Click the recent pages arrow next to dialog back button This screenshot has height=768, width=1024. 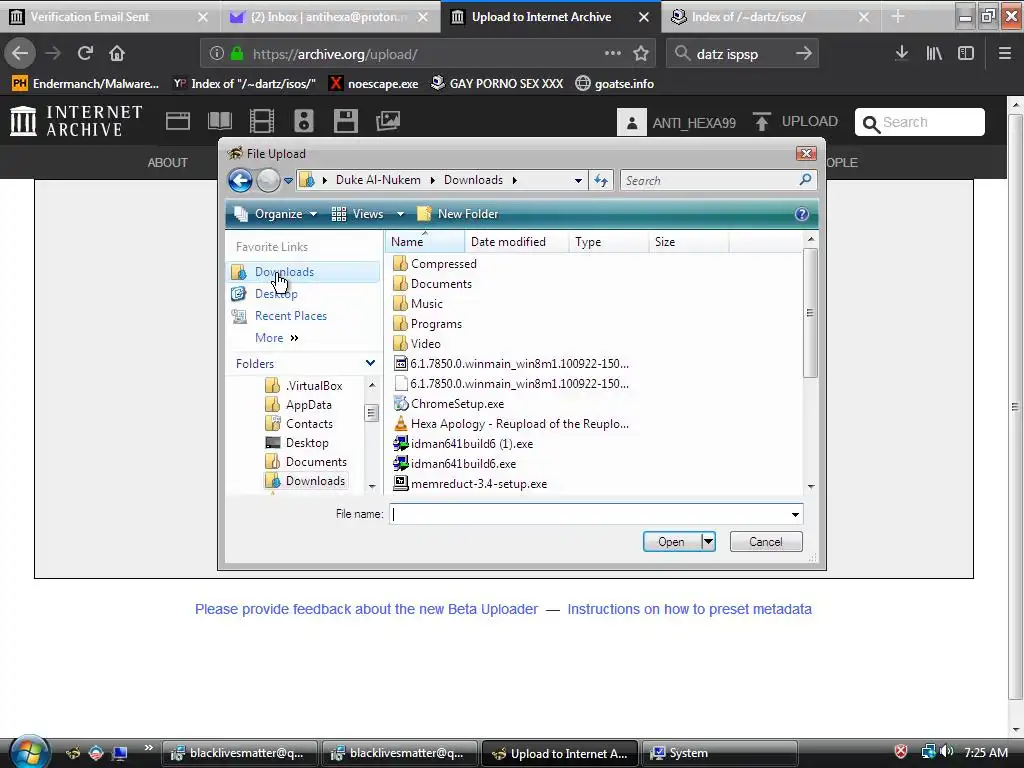tap(288, 181)
